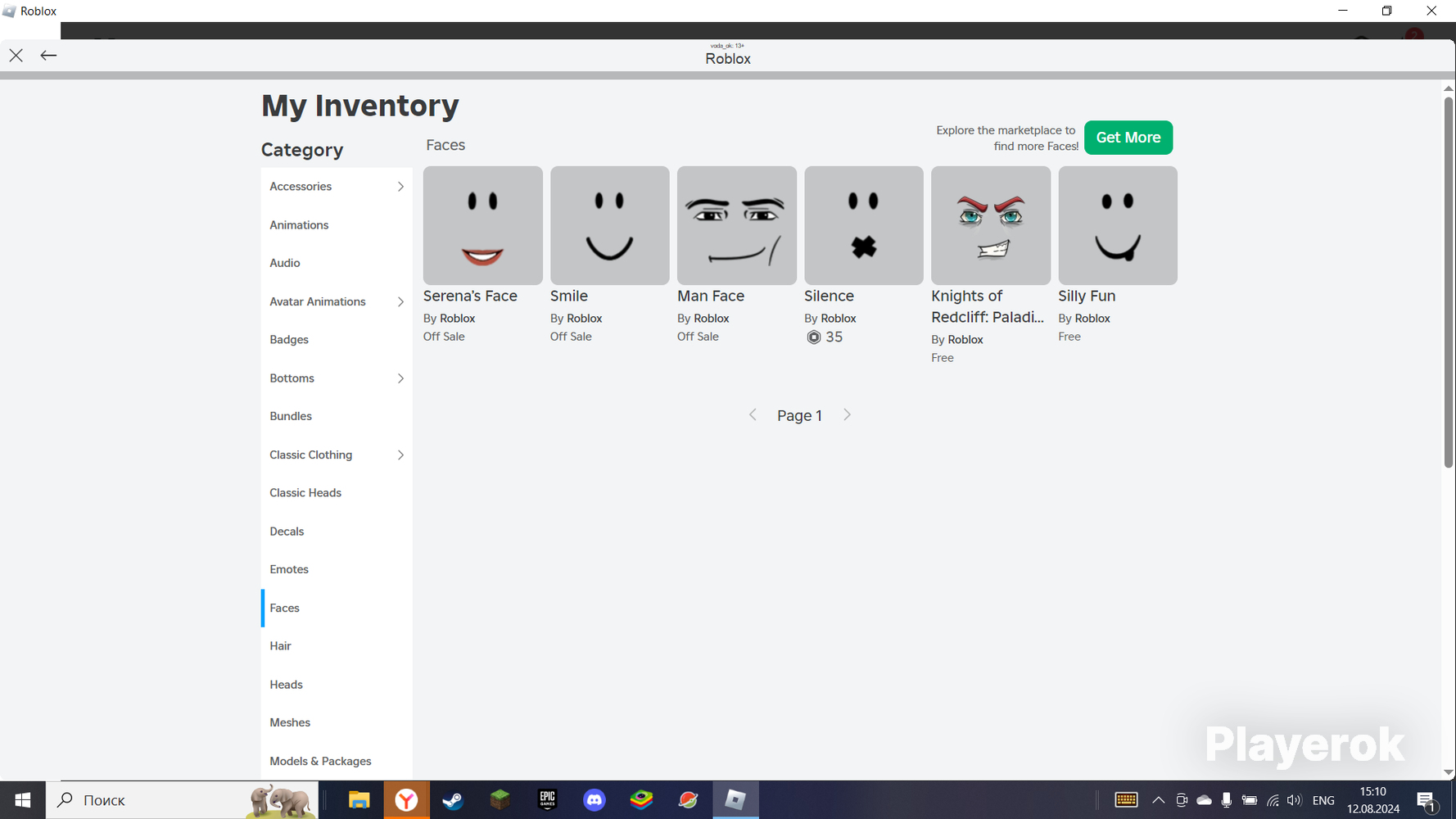Expand the Accessories category chevron
This screenshot has width=1456, height=819.
pos(400,187)
